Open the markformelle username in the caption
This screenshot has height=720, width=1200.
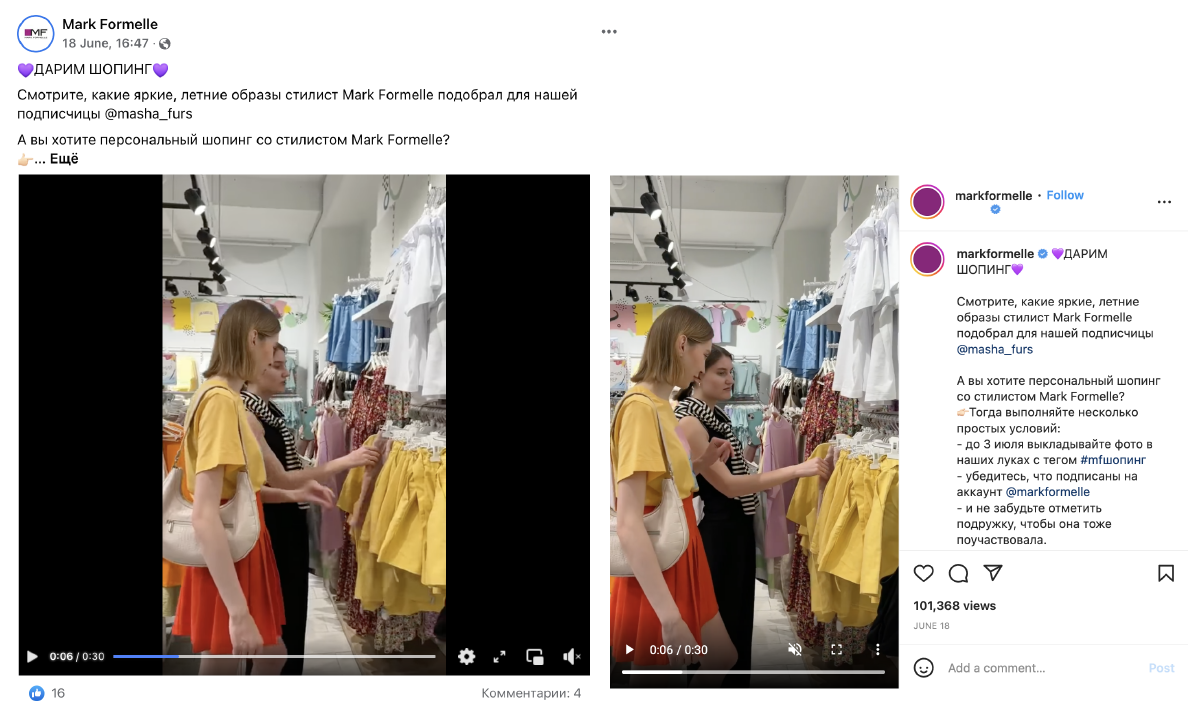(x=995, y=254)
